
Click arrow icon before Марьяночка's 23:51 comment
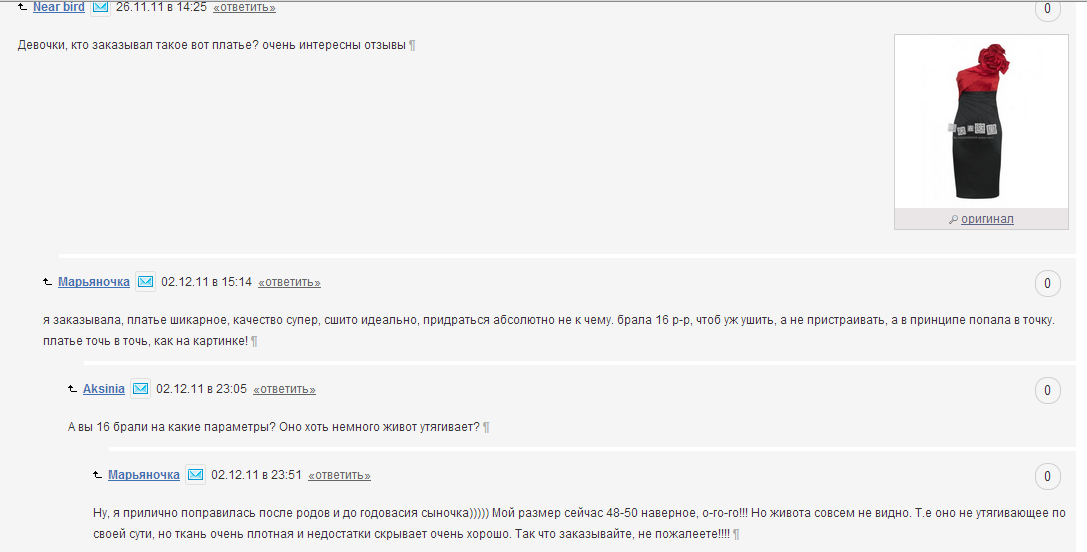pyautogui.click(x=98, y=476)
